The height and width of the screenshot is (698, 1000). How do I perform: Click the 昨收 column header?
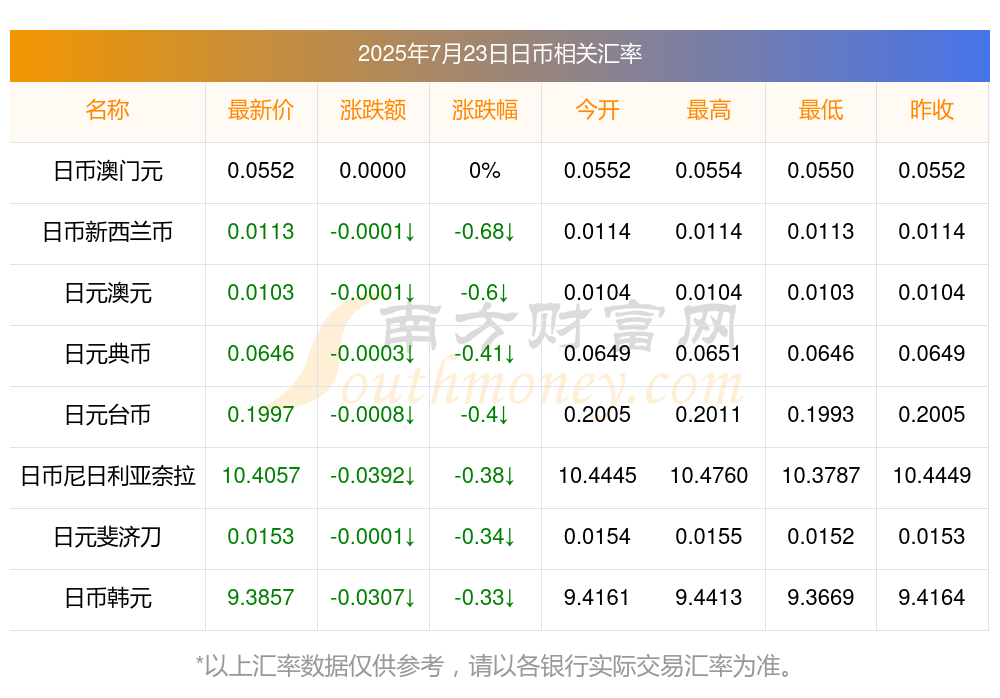[x=932, y=110]
